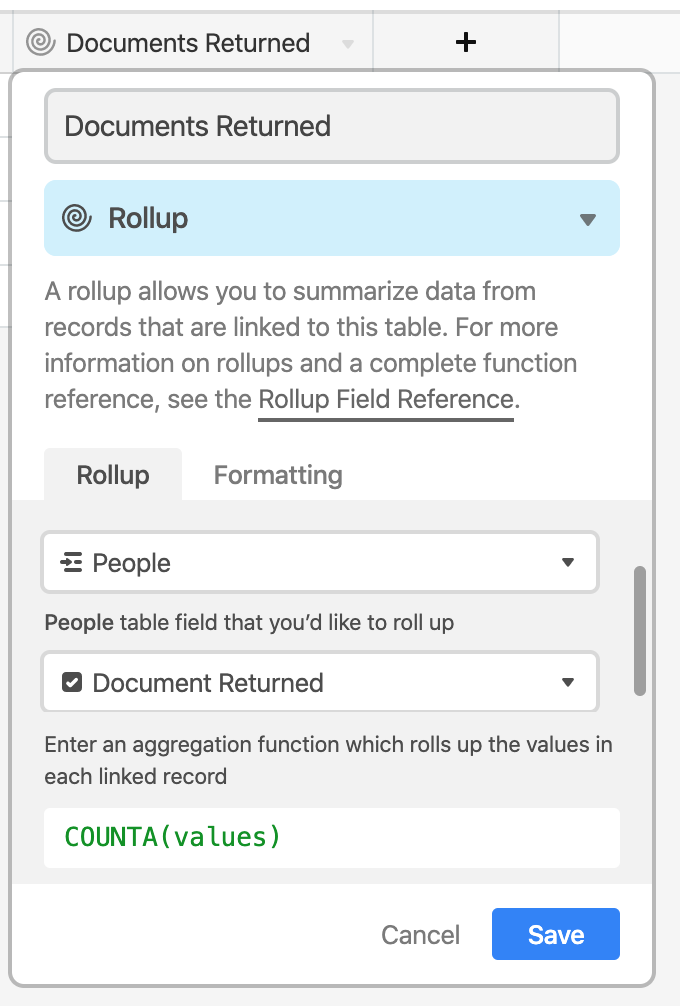Click the Cancel button
This screenshot has width=680, height=1006.
(420, 935)
